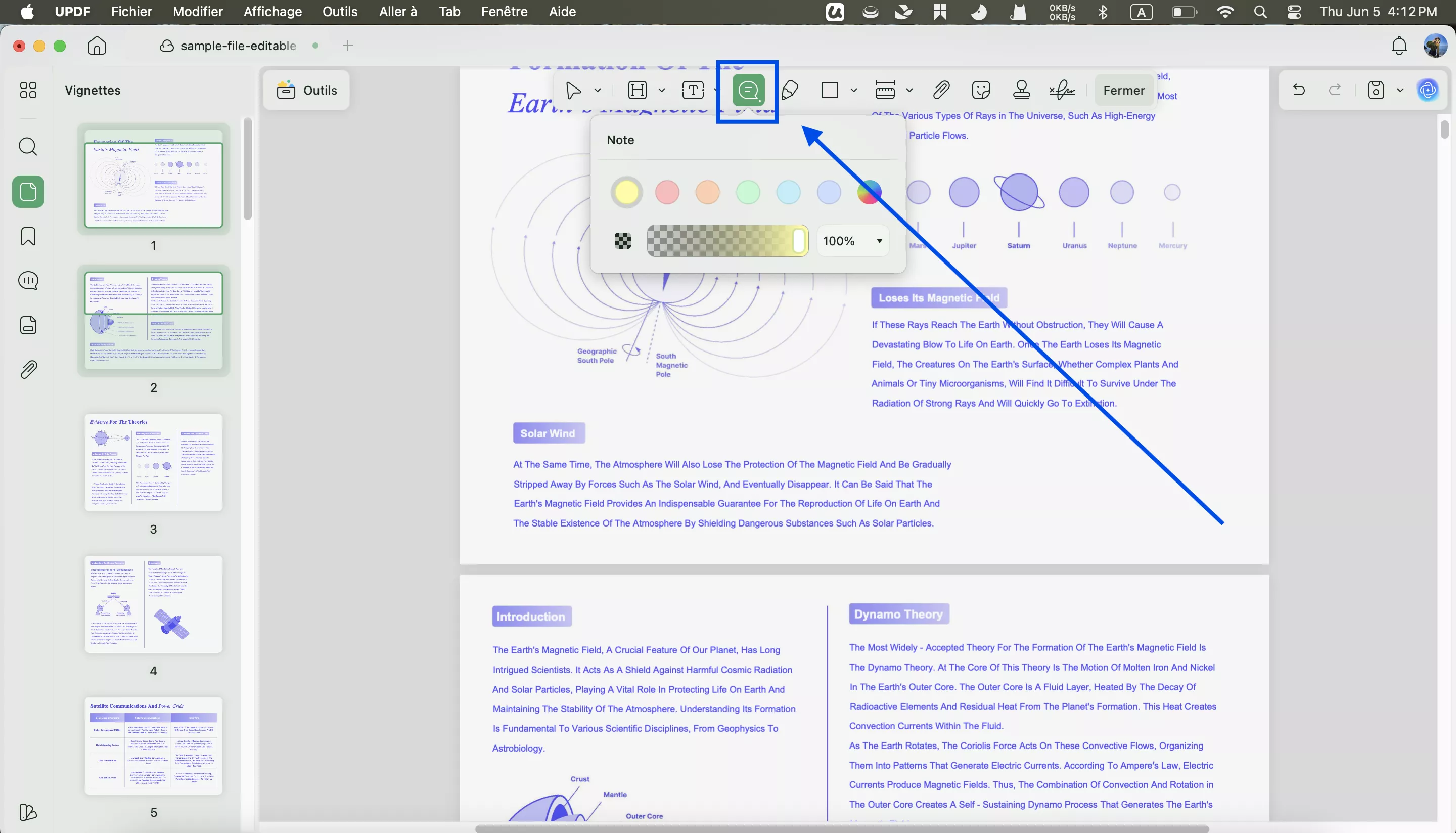Viewport: 1456px width, 833px height.
Task: Open the search panel in sidebar
Action: tap(28, 147)
